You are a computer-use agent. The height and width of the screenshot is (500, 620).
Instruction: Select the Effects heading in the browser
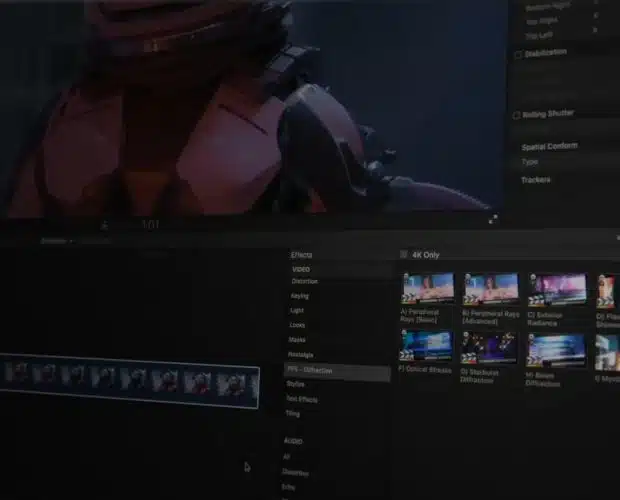pyautogui.click(x=301, y=255)
